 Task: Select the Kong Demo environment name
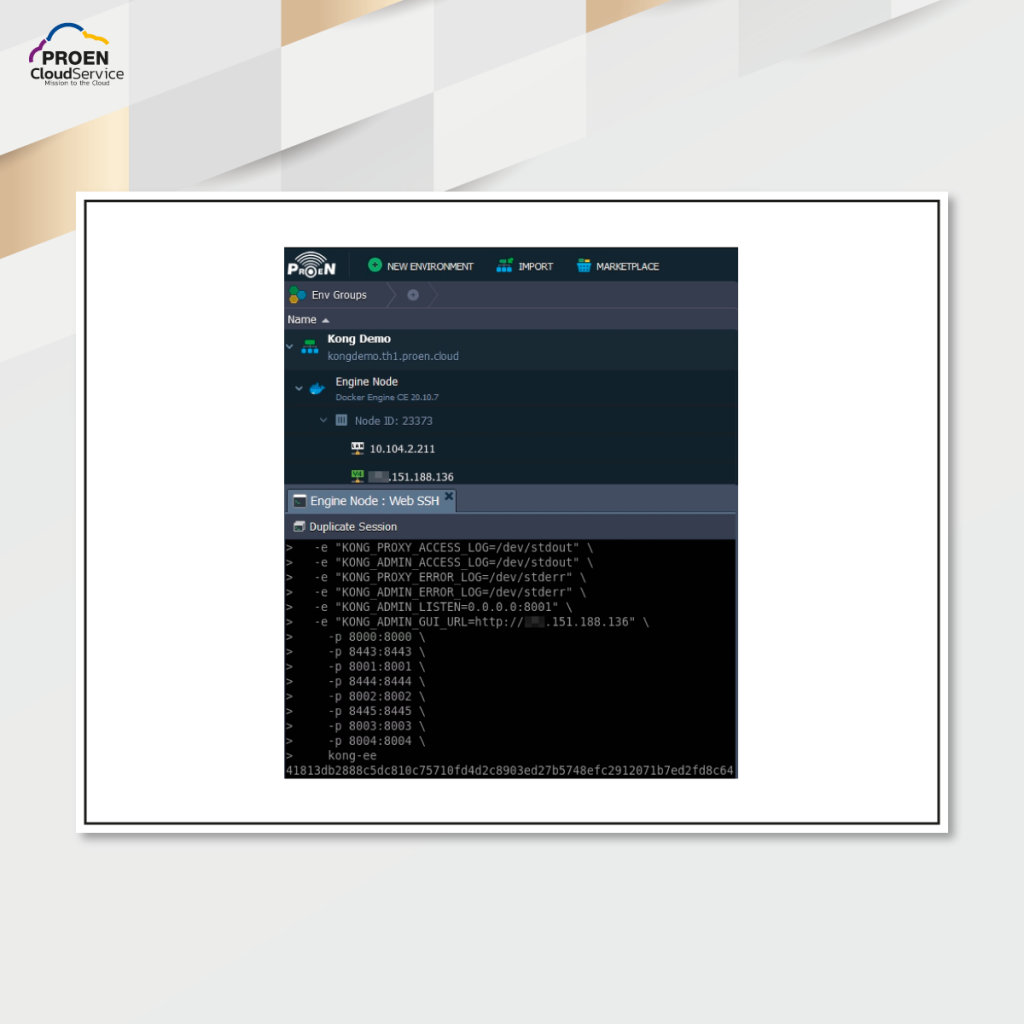(x=359, y=339)
